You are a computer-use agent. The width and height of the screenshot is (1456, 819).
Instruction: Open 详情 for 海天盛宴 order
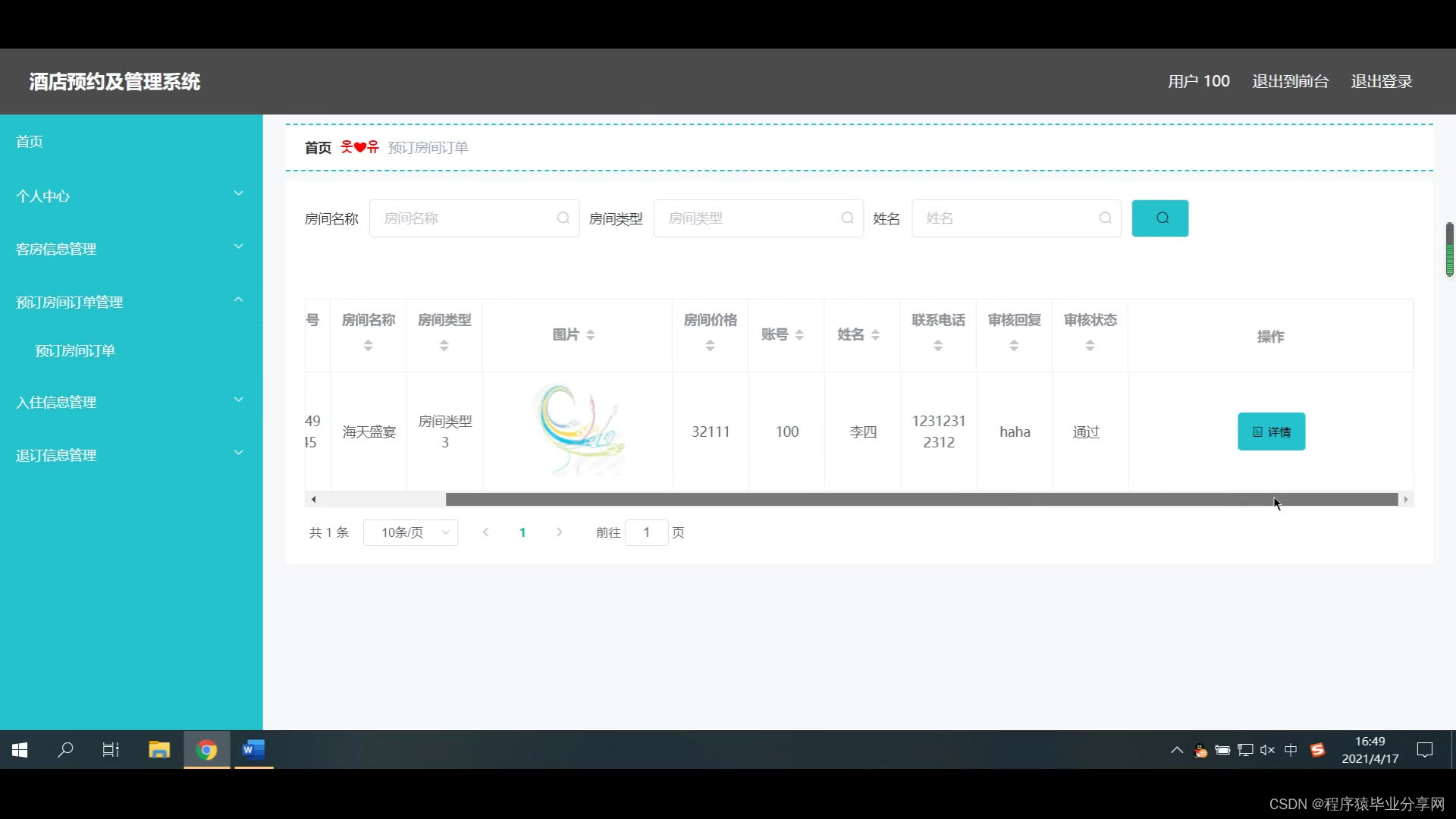(1271, 431)
